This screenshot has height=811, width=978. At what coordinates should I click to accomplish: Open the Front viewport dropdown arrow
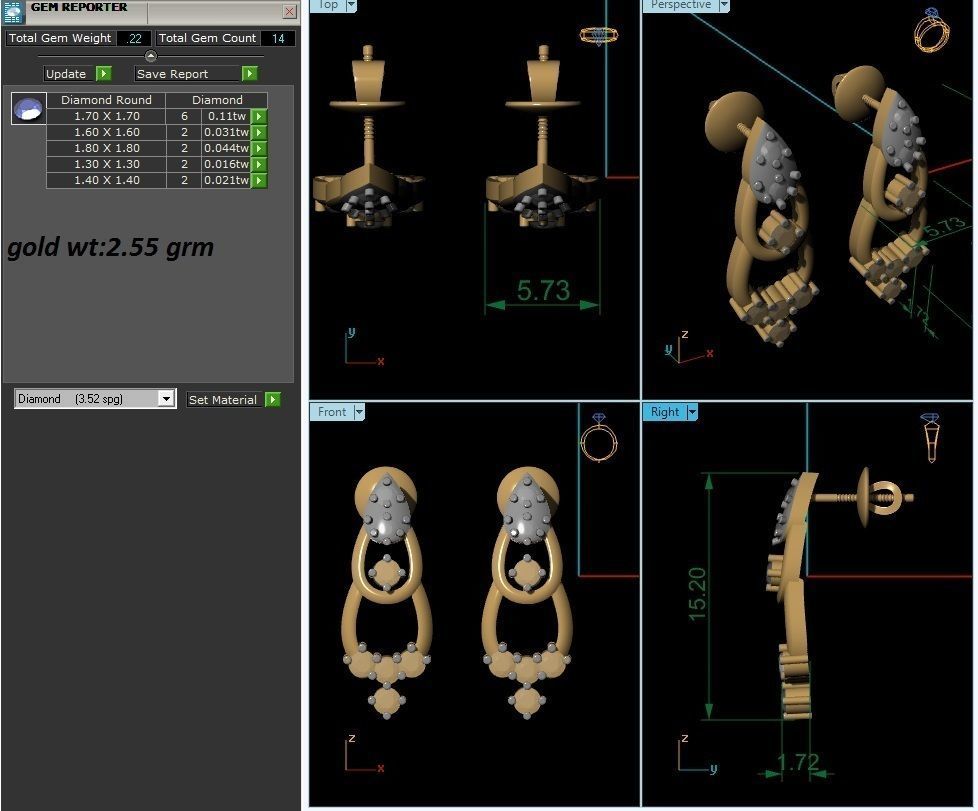pos(359,412)
